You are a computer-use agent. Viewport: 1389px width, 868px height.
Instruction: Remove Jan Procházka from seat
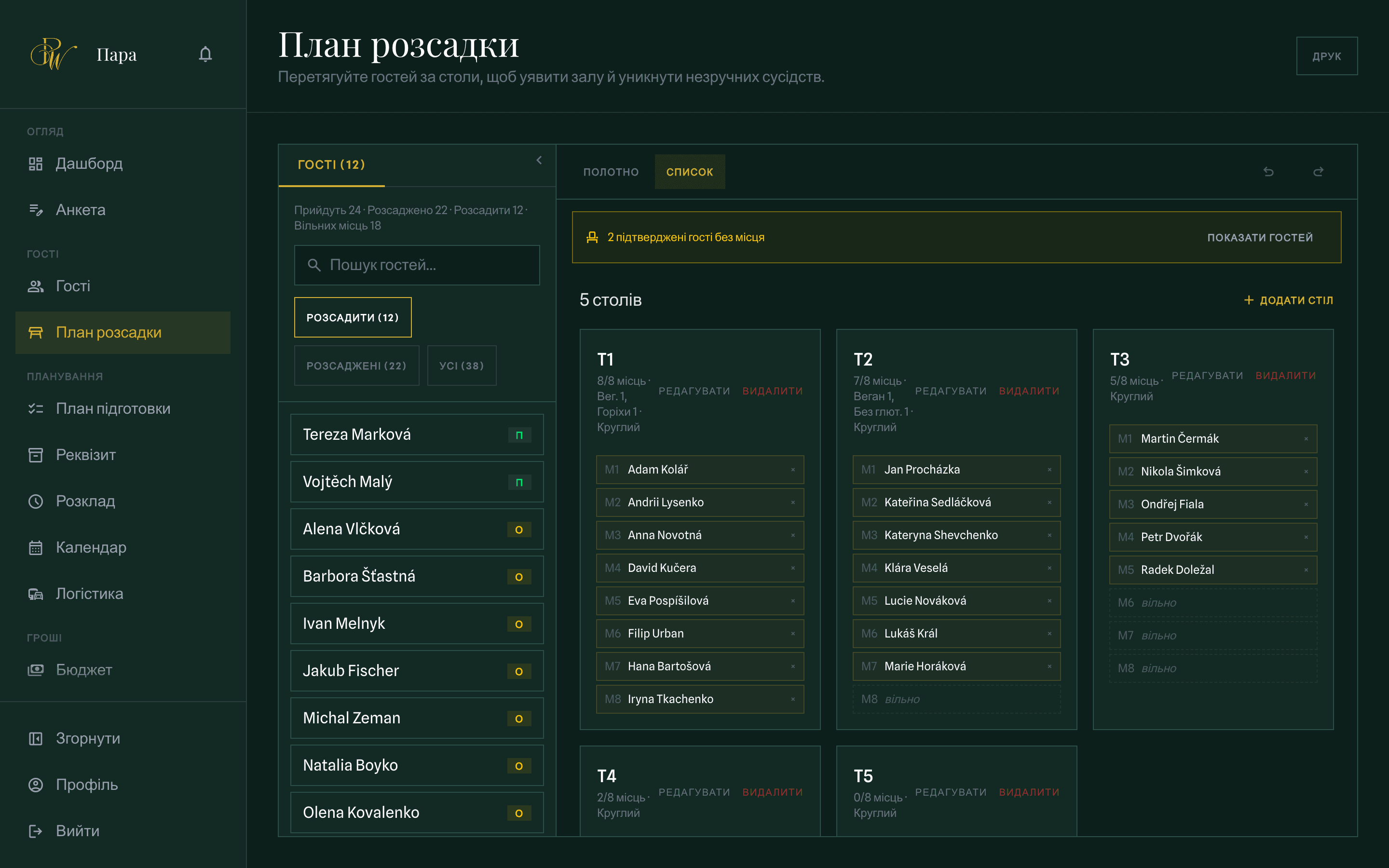(x=1049, y=470)
